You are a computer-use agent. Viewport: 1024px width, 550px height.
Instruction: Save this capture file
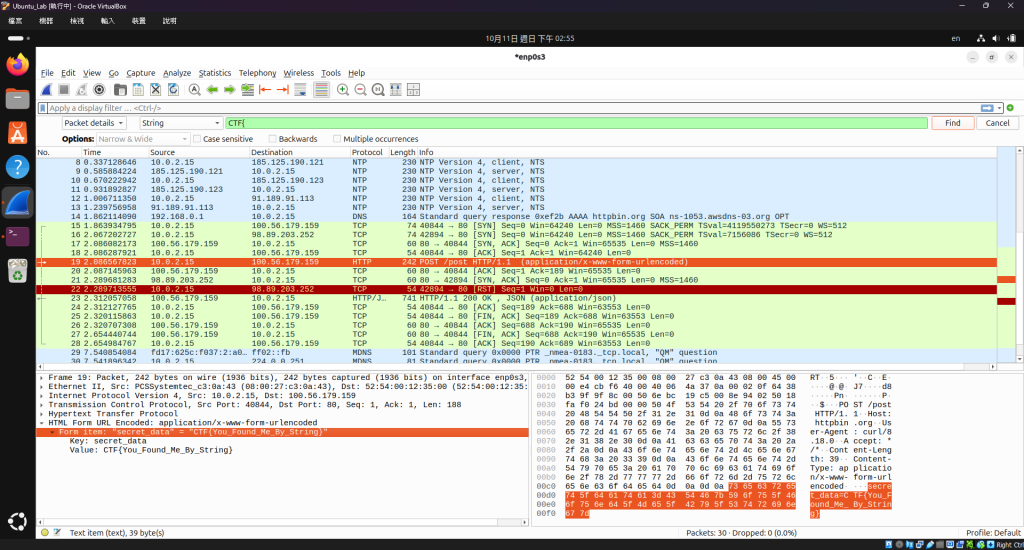(138, 89)
